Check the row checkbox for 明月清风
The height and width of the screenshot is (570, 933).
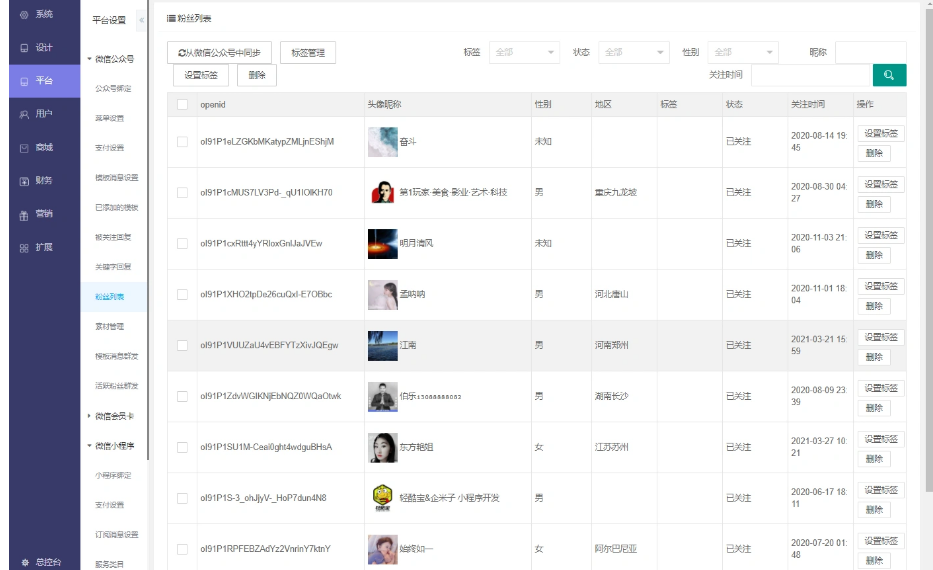coord(182,243)
